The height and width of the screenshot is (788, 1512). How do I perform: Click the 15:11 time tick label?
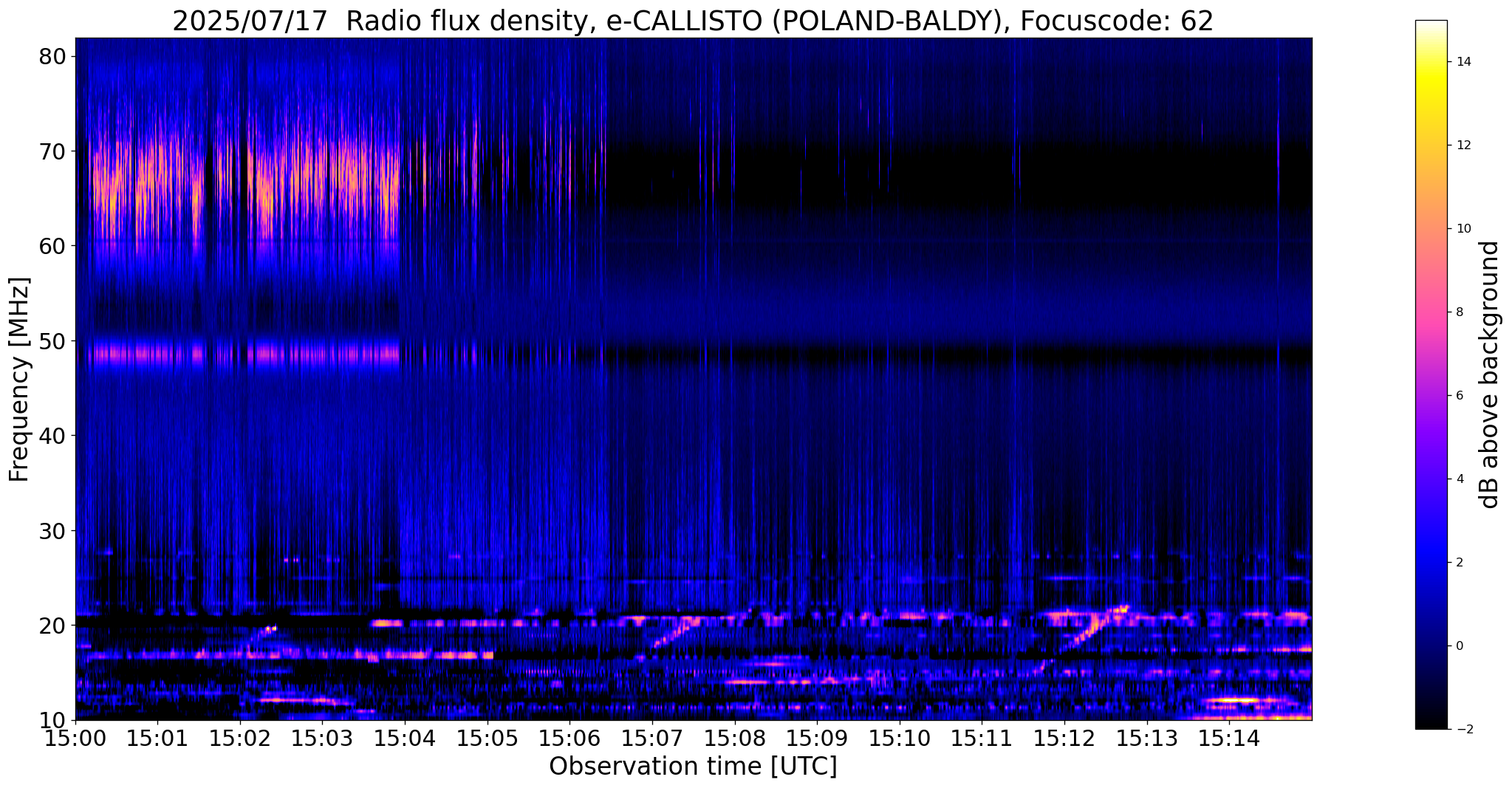tap(982, 739)
